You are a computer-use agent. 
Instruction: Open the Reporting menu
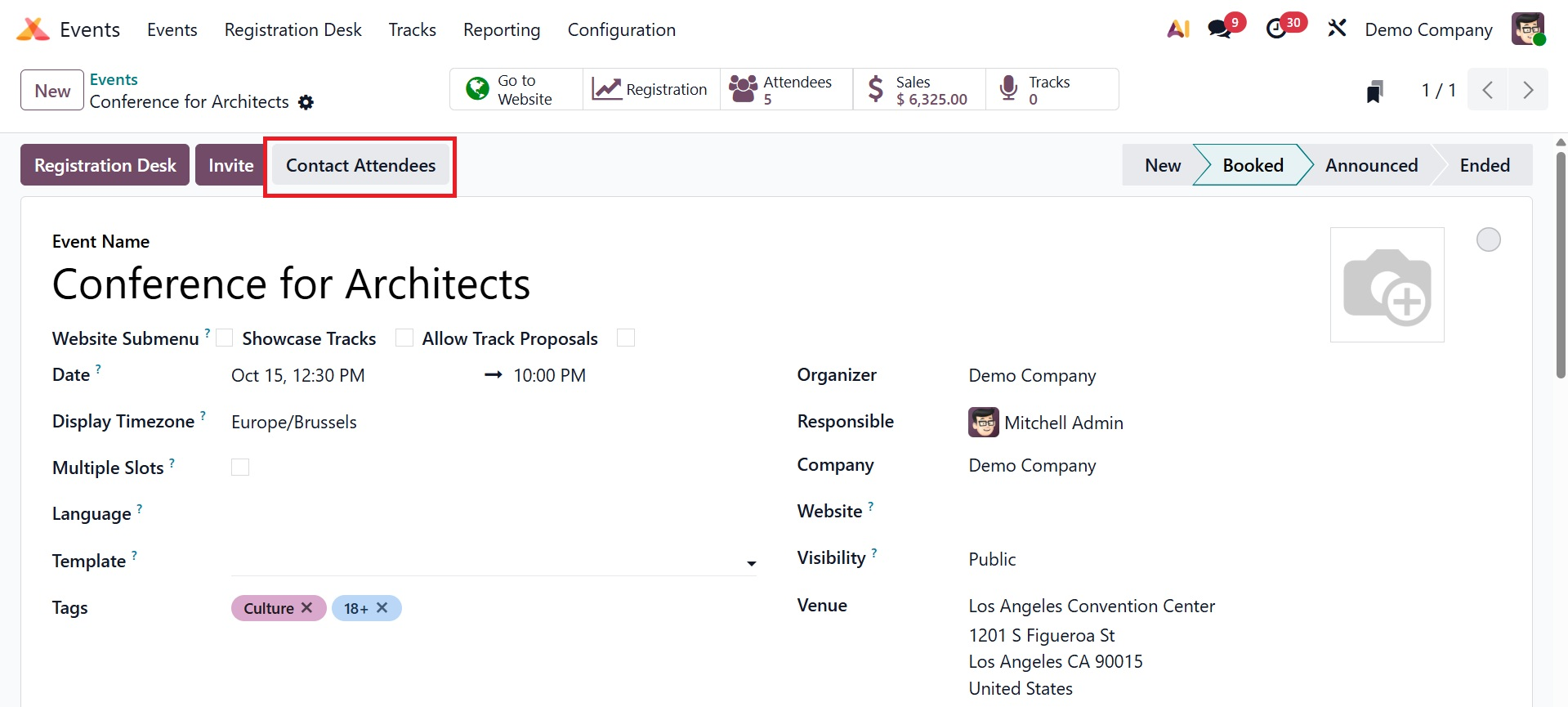(502, 30)
